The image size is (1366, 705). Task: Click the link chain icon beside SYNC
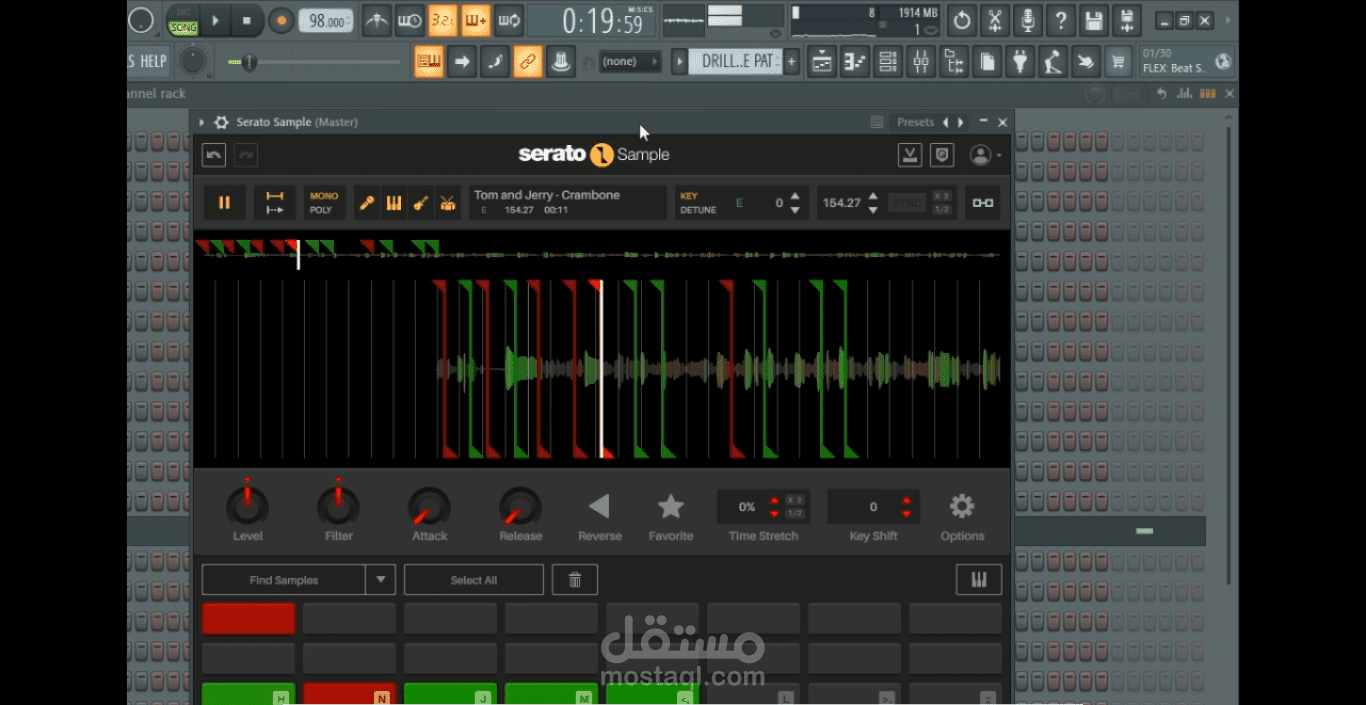coord(983,203)
